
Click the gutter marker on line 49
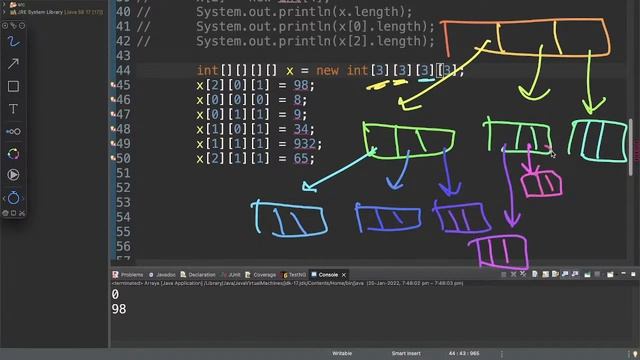(x=113, y=144)
